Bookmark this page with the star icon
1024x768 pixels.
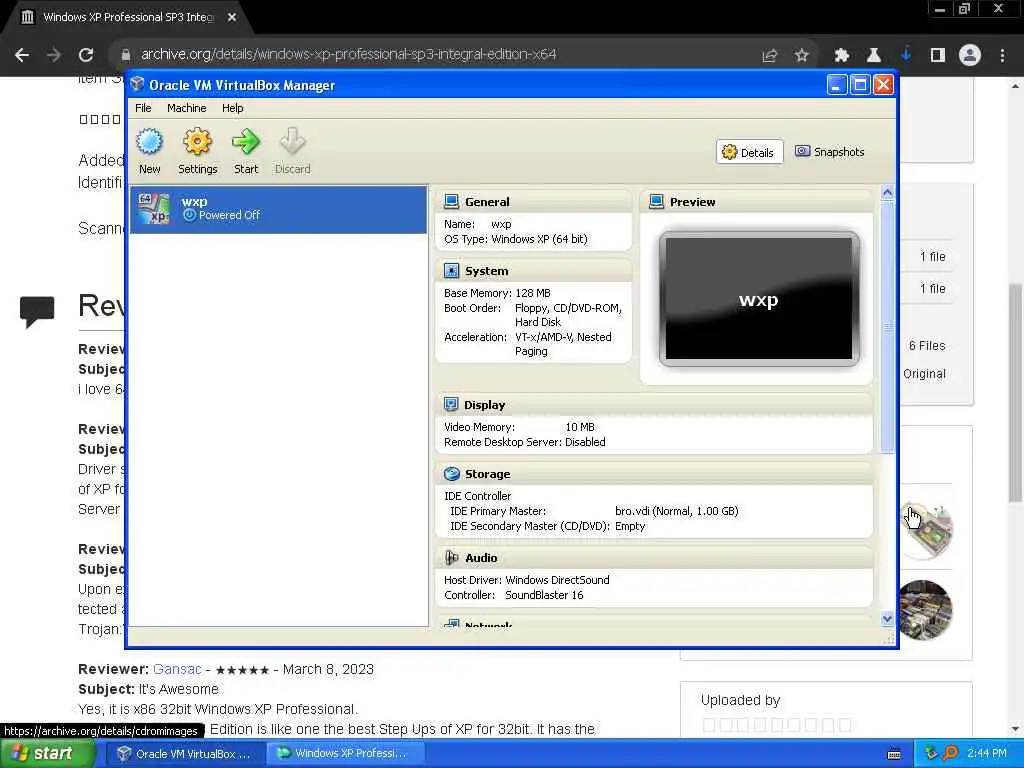pos(802,56)
